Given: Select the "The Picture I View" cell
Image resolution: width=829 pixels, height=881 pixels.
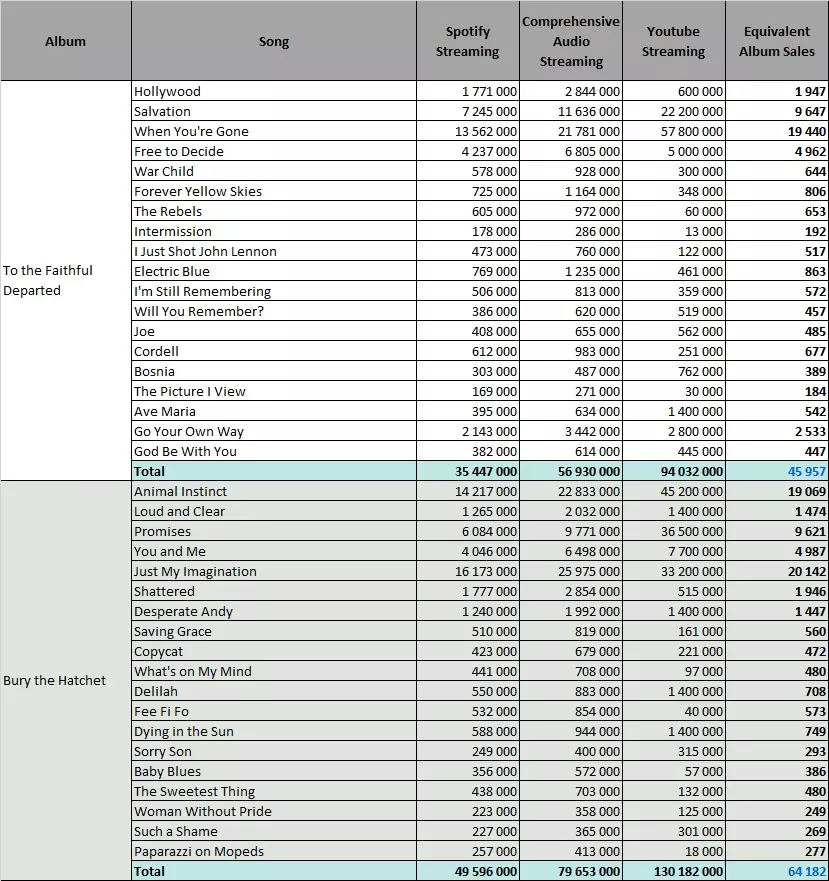Looking at the screenshot, I should [x=274, y=391].
